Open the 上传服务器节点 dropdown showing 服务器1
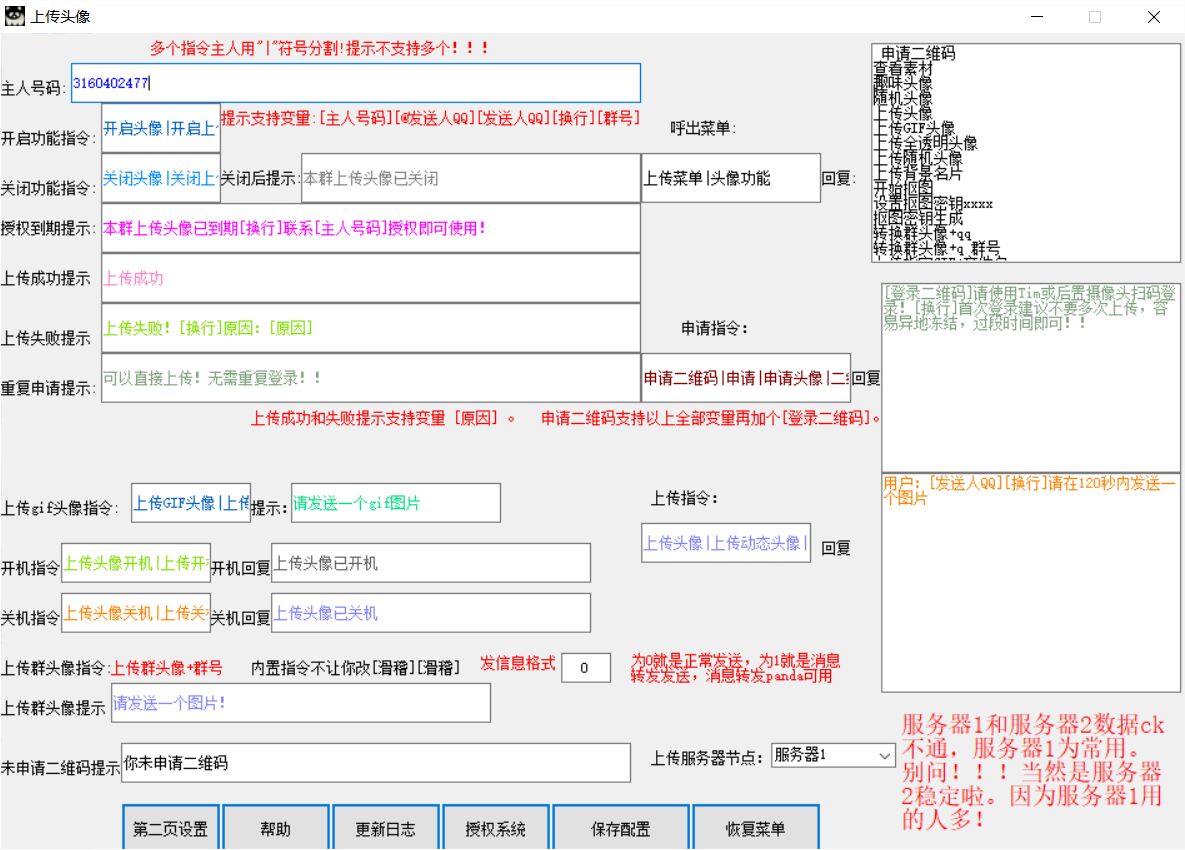This screenshot has height=850, width=1185. tap(833, 755)
